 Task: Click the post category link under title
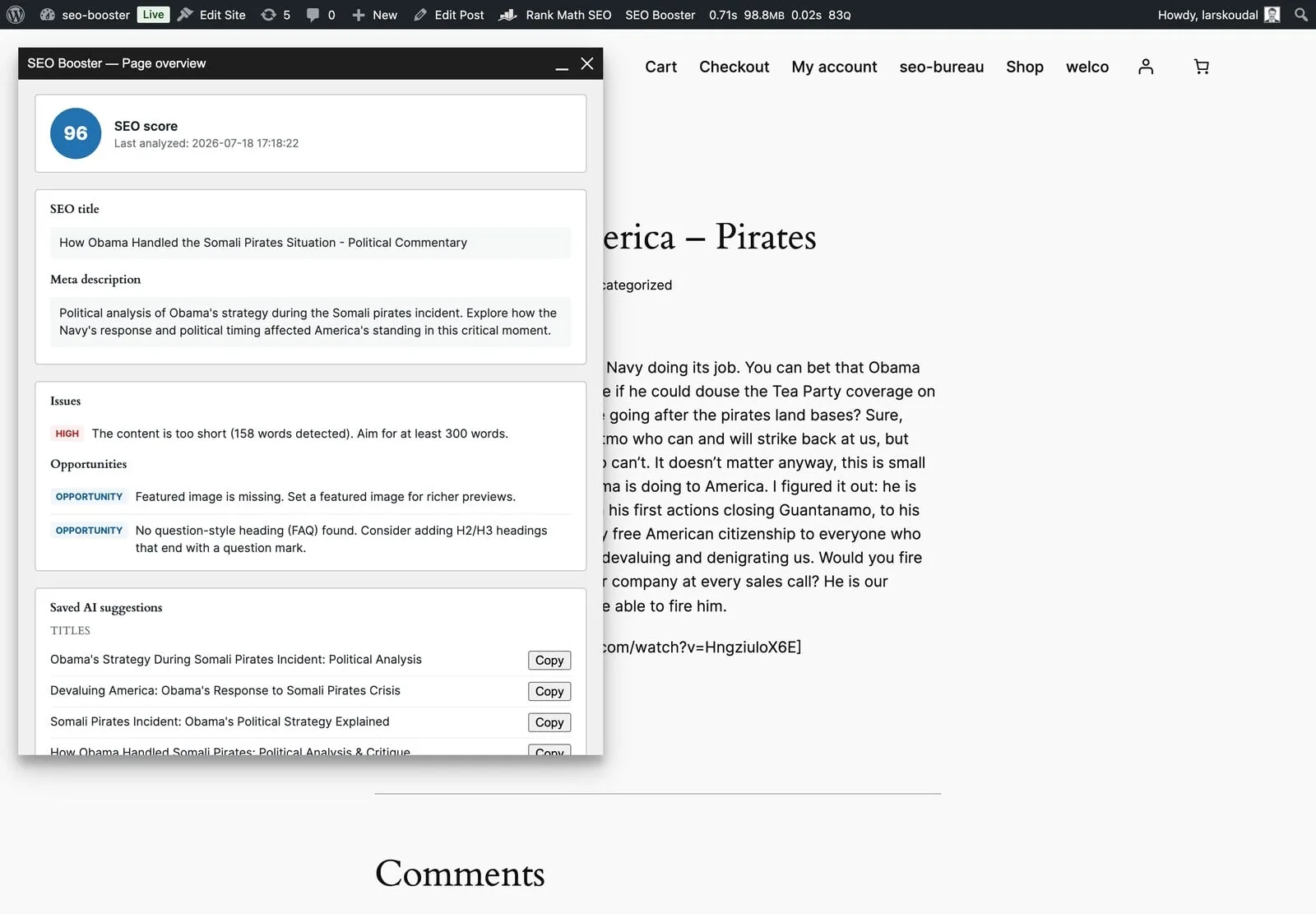(x=638, y=285)
